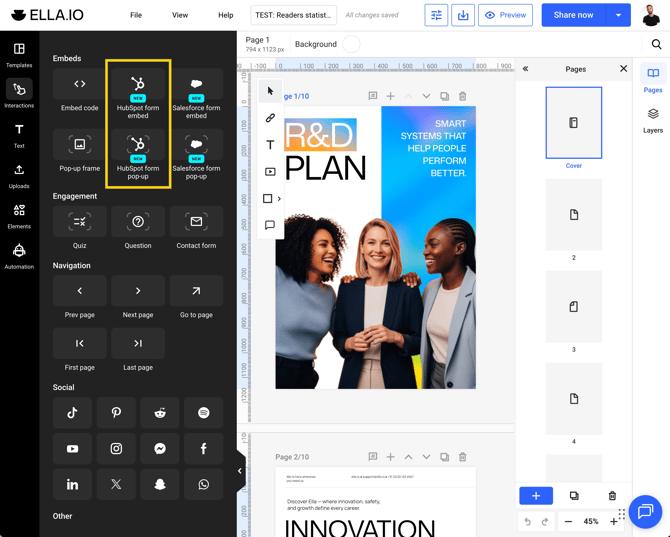Insert a Quiz engagement element

coord(79,221)
